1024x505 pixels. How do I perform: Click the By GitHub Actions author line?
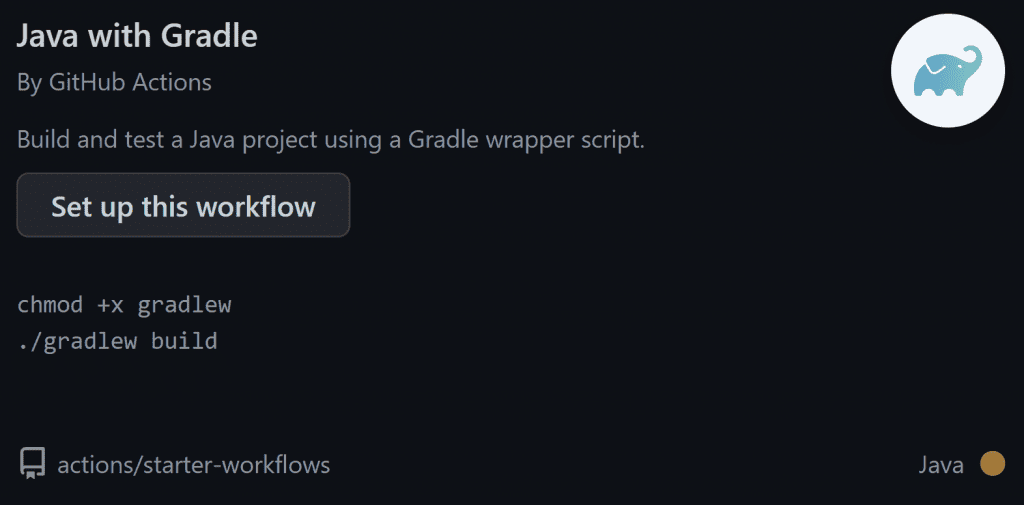pos(114,83)
